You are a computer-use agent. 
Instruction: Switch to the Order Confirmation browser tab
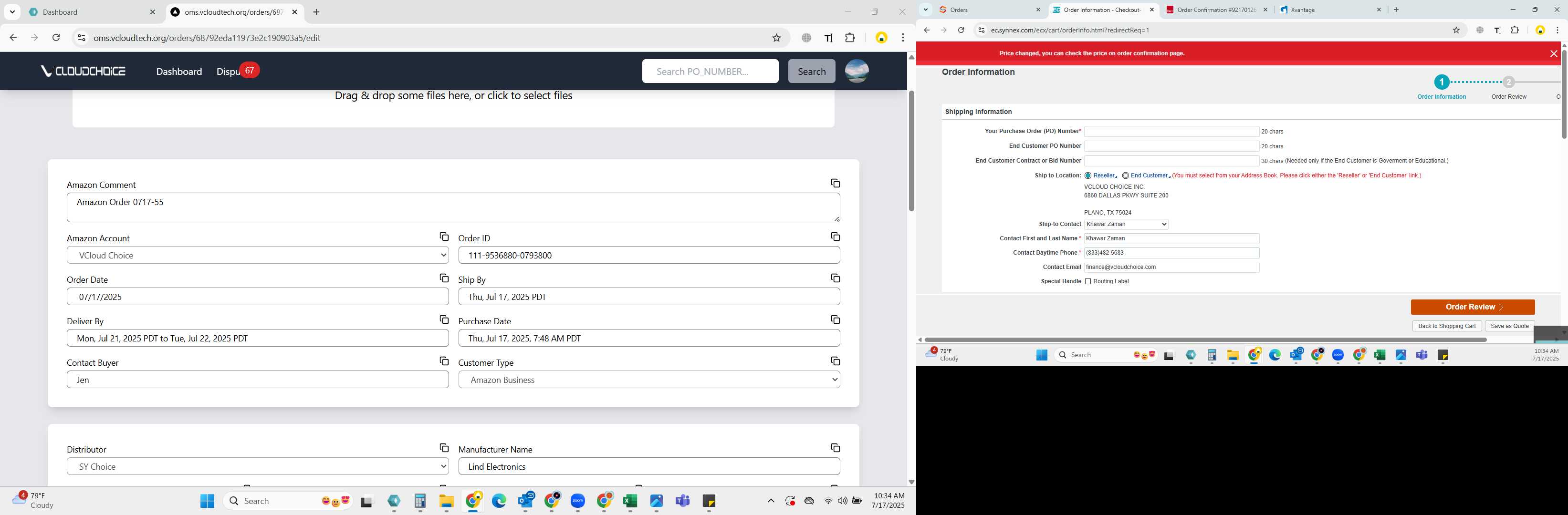[x=1217, y=10]
